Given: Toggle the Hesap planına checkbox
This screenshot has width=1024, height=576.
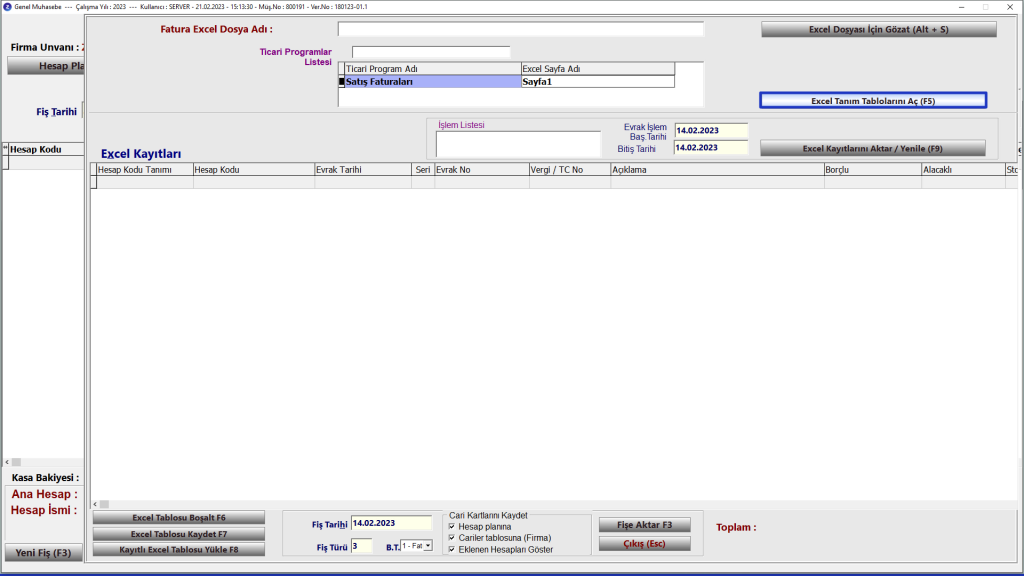Looking at the screenshot, I should tap(452, 526).
